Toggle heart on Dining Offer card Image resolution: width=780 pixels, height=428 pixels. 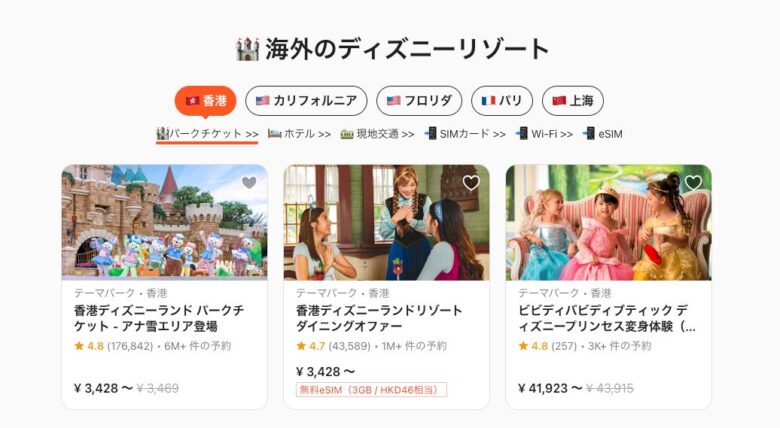point(471,183)
